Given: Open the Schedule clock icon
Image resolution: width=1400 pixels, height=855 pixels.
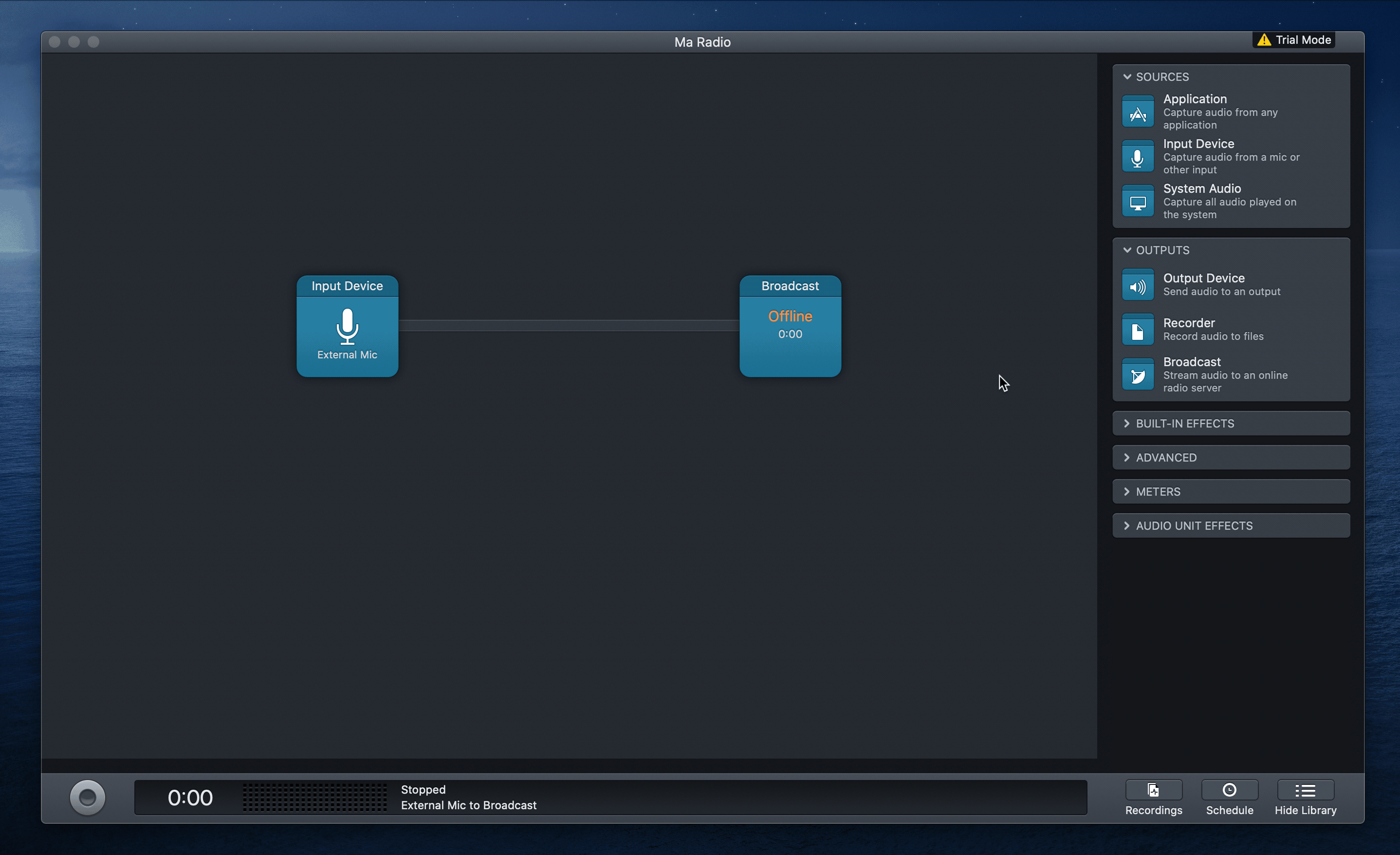Looking at the screenshot, I should [1230, 790].
